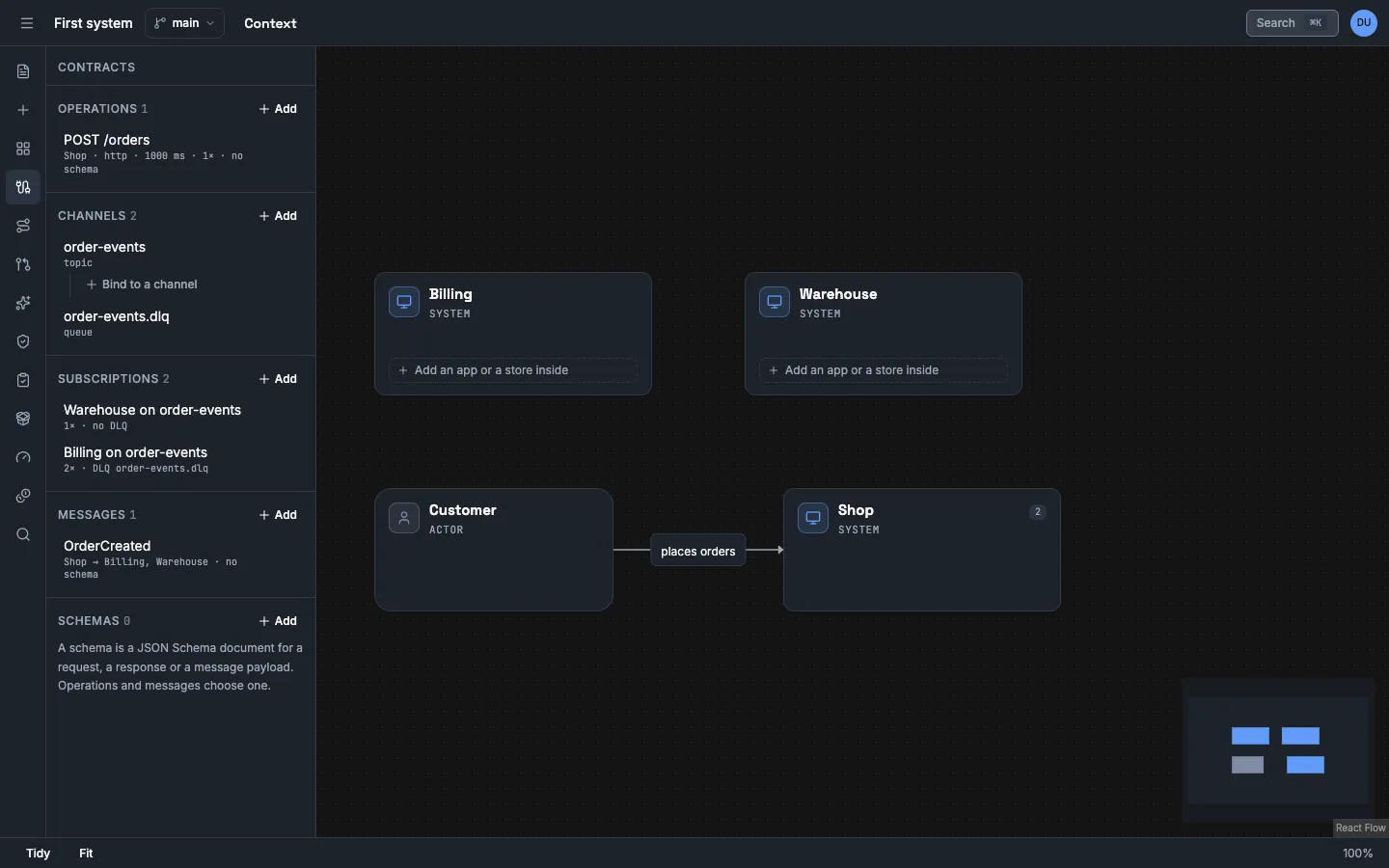Select Warehouse on order-events subscription

[x=179, y=417]
